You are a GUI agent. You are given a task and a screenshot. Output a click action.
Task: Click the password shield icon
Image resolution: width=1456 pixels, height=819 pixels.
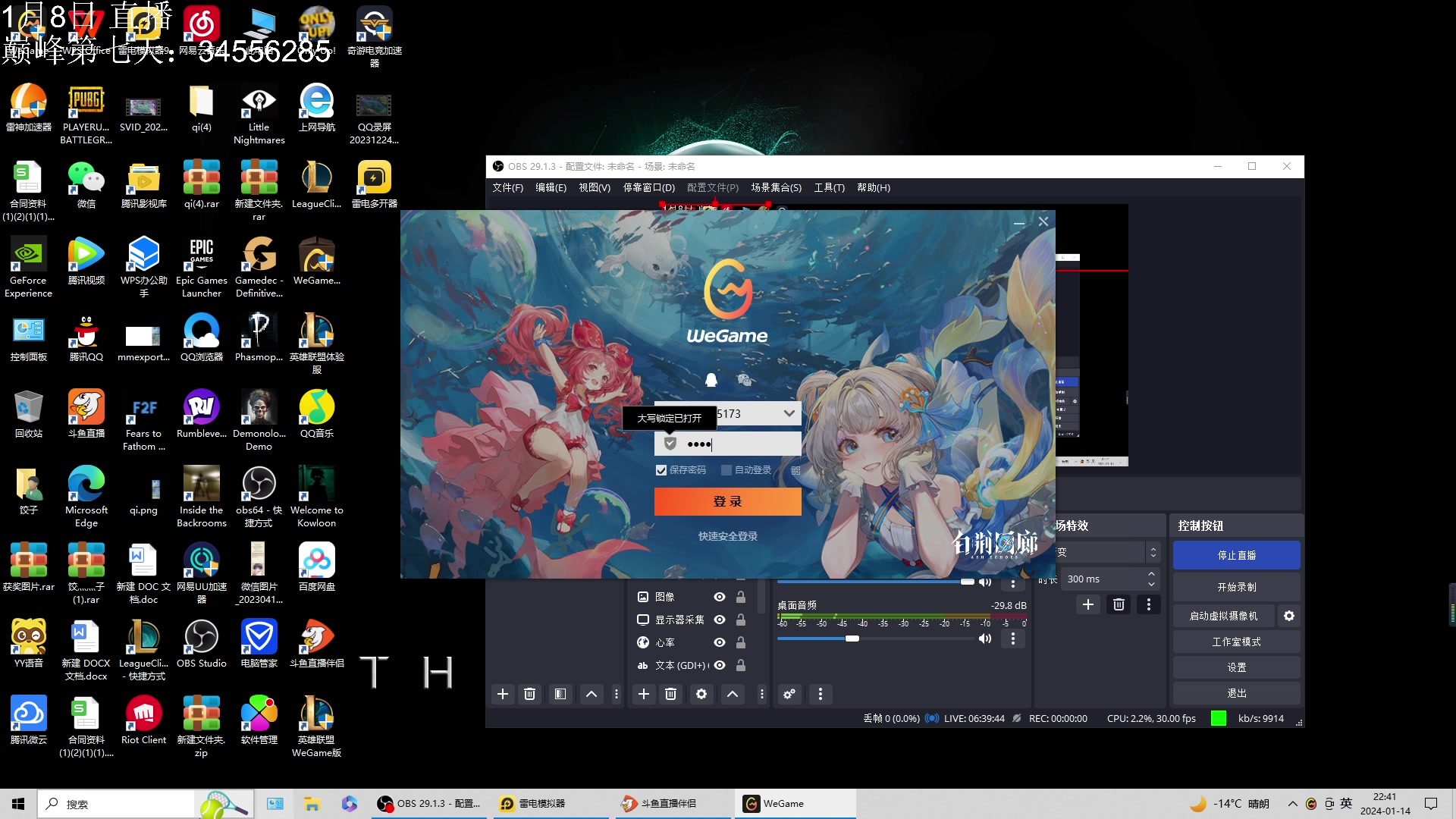pos(670,444)
